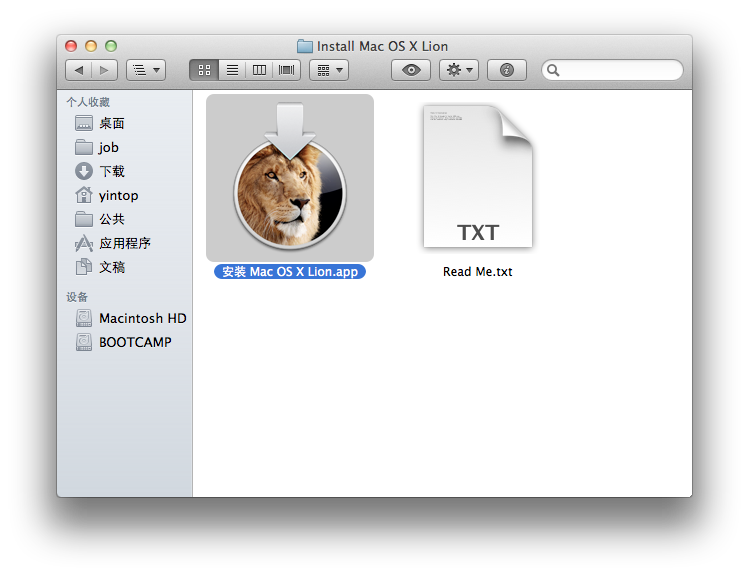Open the path list dropdown
Viewport: 749px width, 576px height.
(x=146, y=70)
